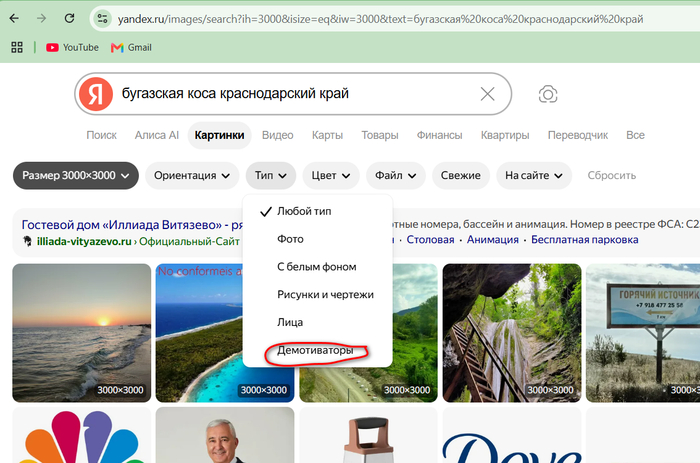The width and height of the screenshot is (700, 463).
Task: Open the illiada-vityazevo.ru site link
Action: tap(84, 241)
